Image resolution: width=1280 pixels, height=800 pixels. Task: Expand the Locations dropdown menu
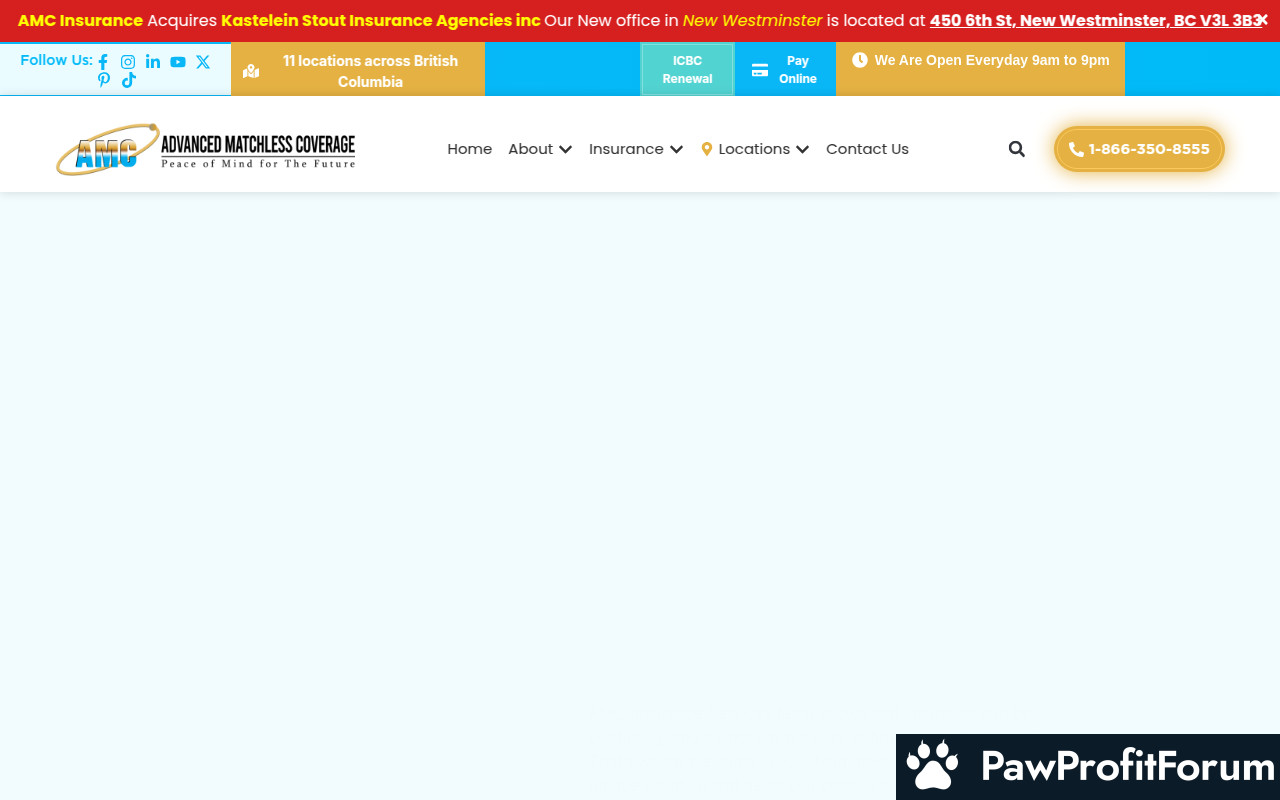(755, 149)
